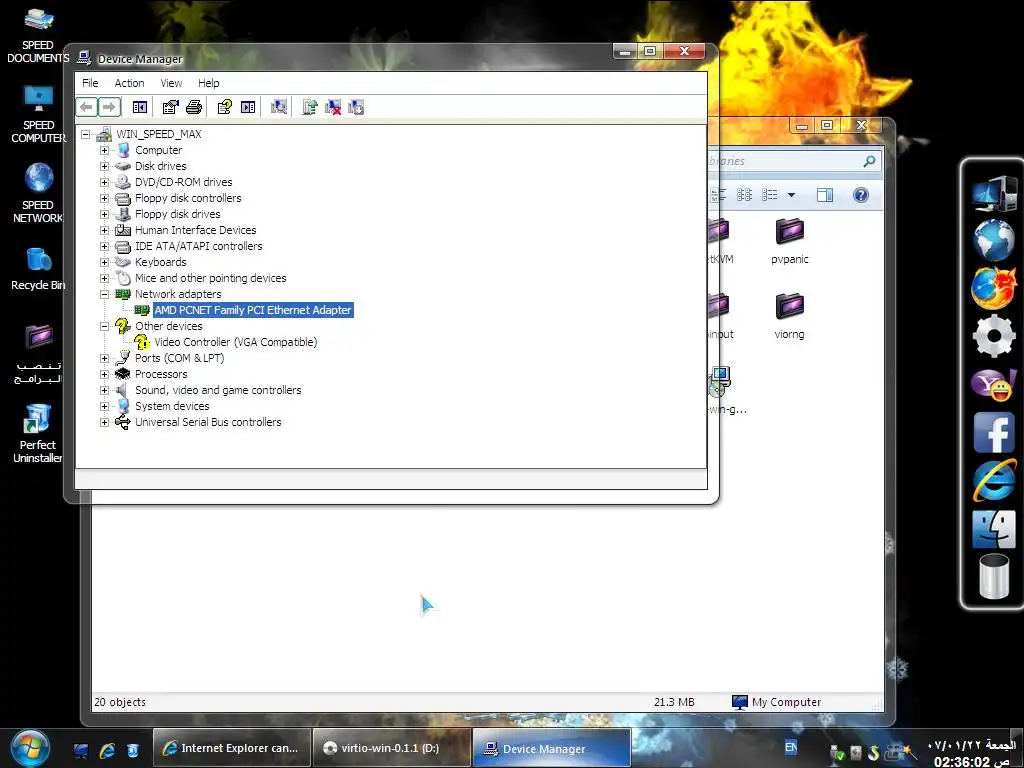The width and height of the screenshot is (1024, 768).
Task: Click the Finder face icon in dock
Action: [x=993, y=528]
